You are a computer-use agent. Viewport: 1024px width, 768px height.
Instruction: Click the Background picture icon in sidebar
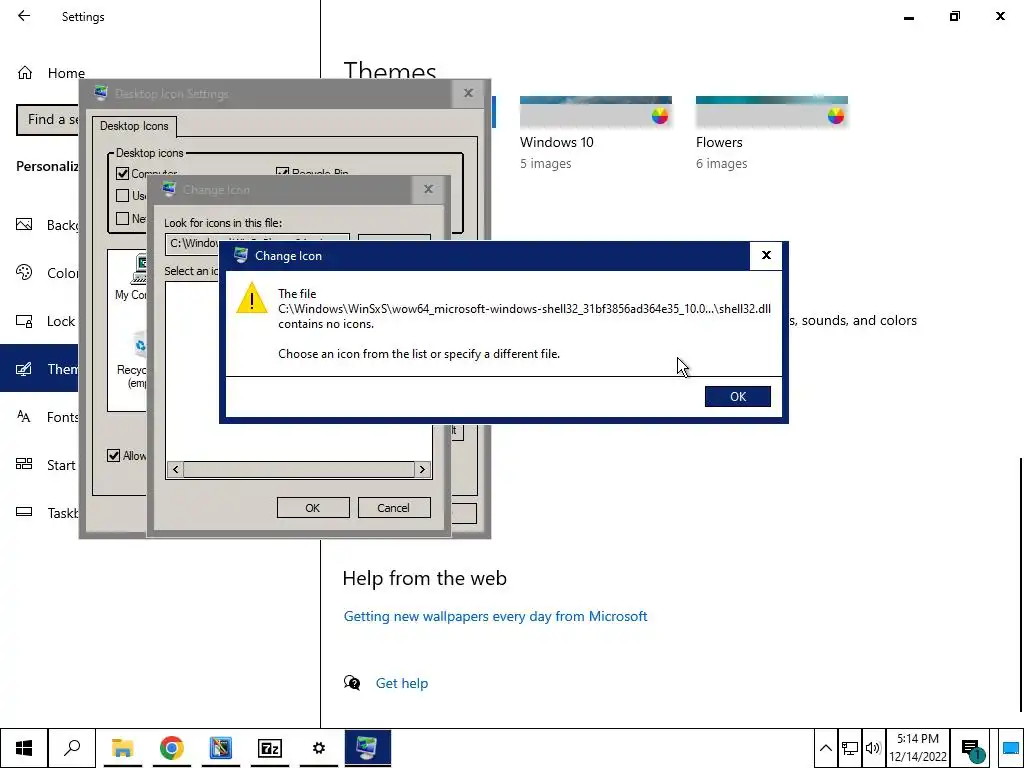tap(24, 225)
